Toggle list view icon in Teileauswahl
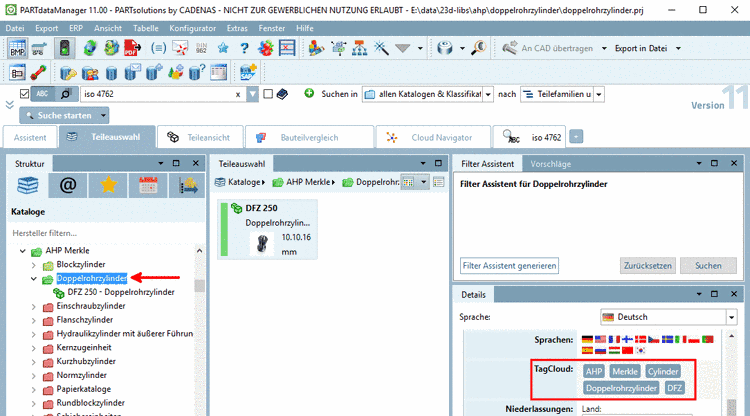Screen dimensions: 750x416 [438, 182]
